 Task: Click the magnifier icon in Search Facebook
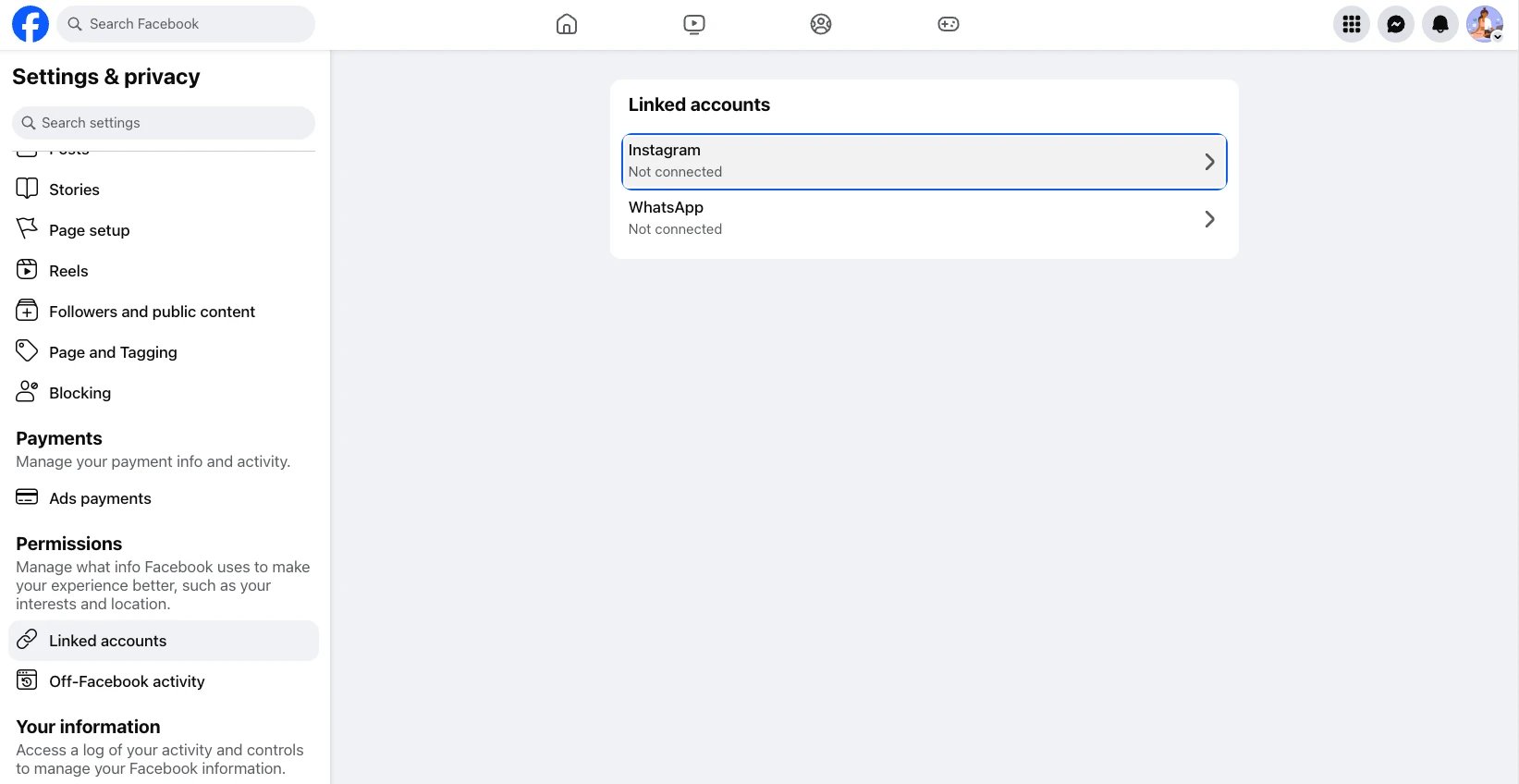point(75,24)
